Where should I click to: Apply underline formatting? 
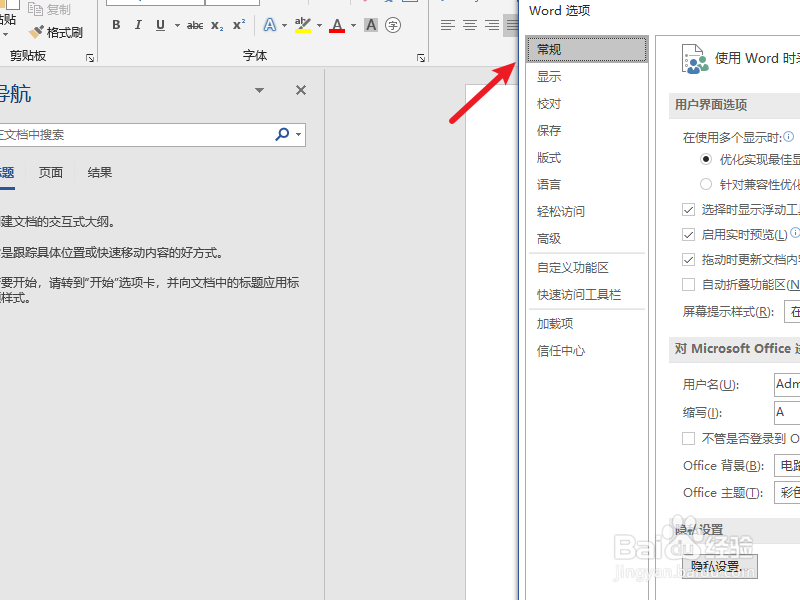160,25
